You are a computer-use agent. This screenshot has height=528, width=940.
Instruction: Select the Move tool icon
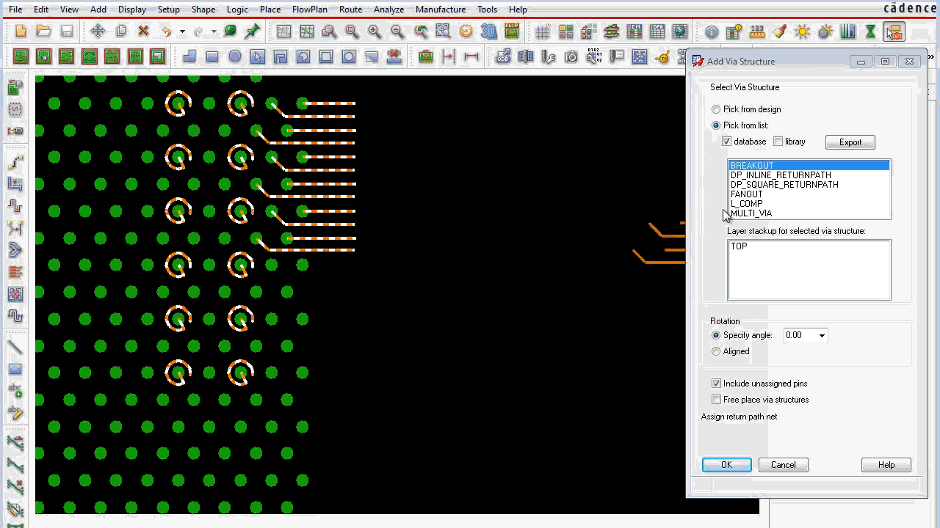[x=98, y=31]
